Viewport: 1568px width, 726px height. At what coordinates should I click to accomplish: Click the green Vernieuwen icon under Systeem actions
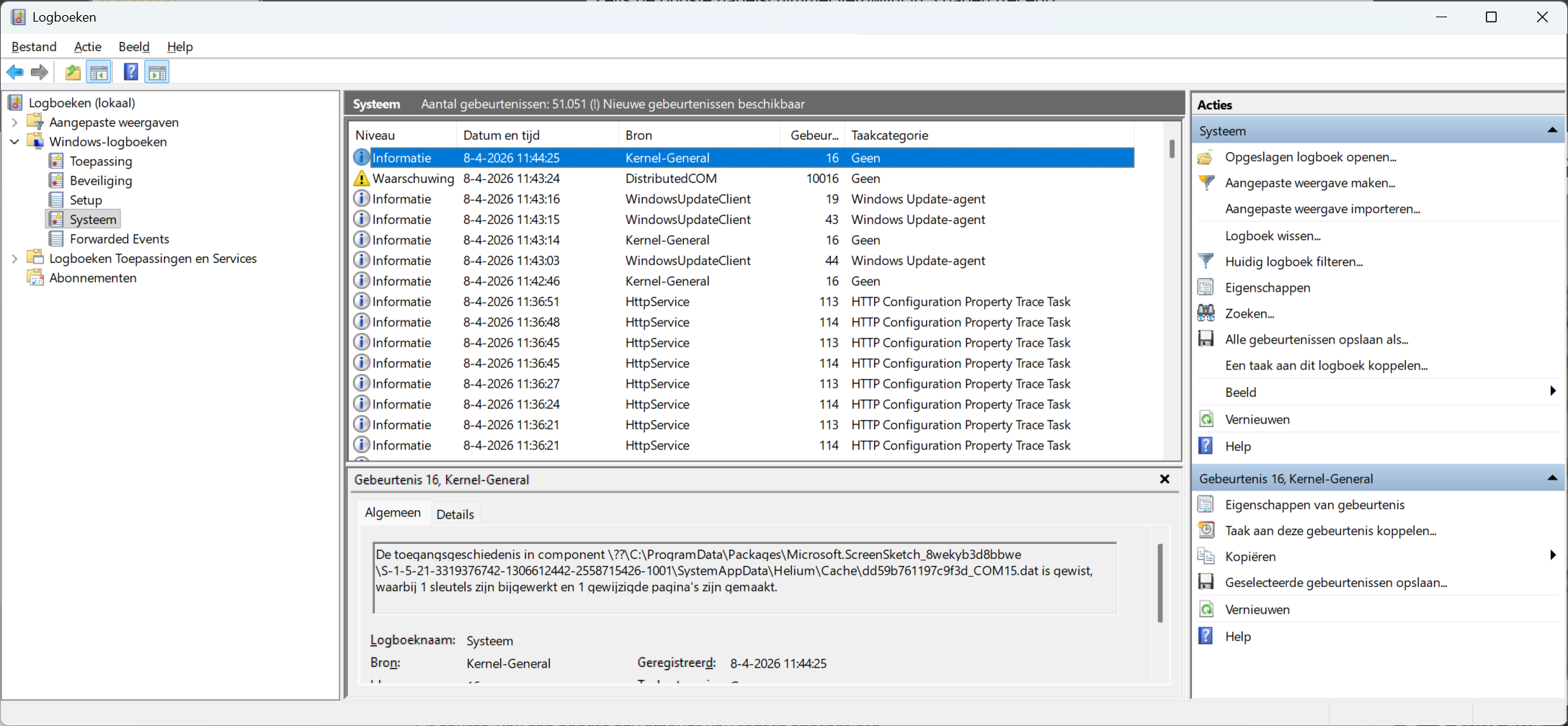tap(1206, 419)
